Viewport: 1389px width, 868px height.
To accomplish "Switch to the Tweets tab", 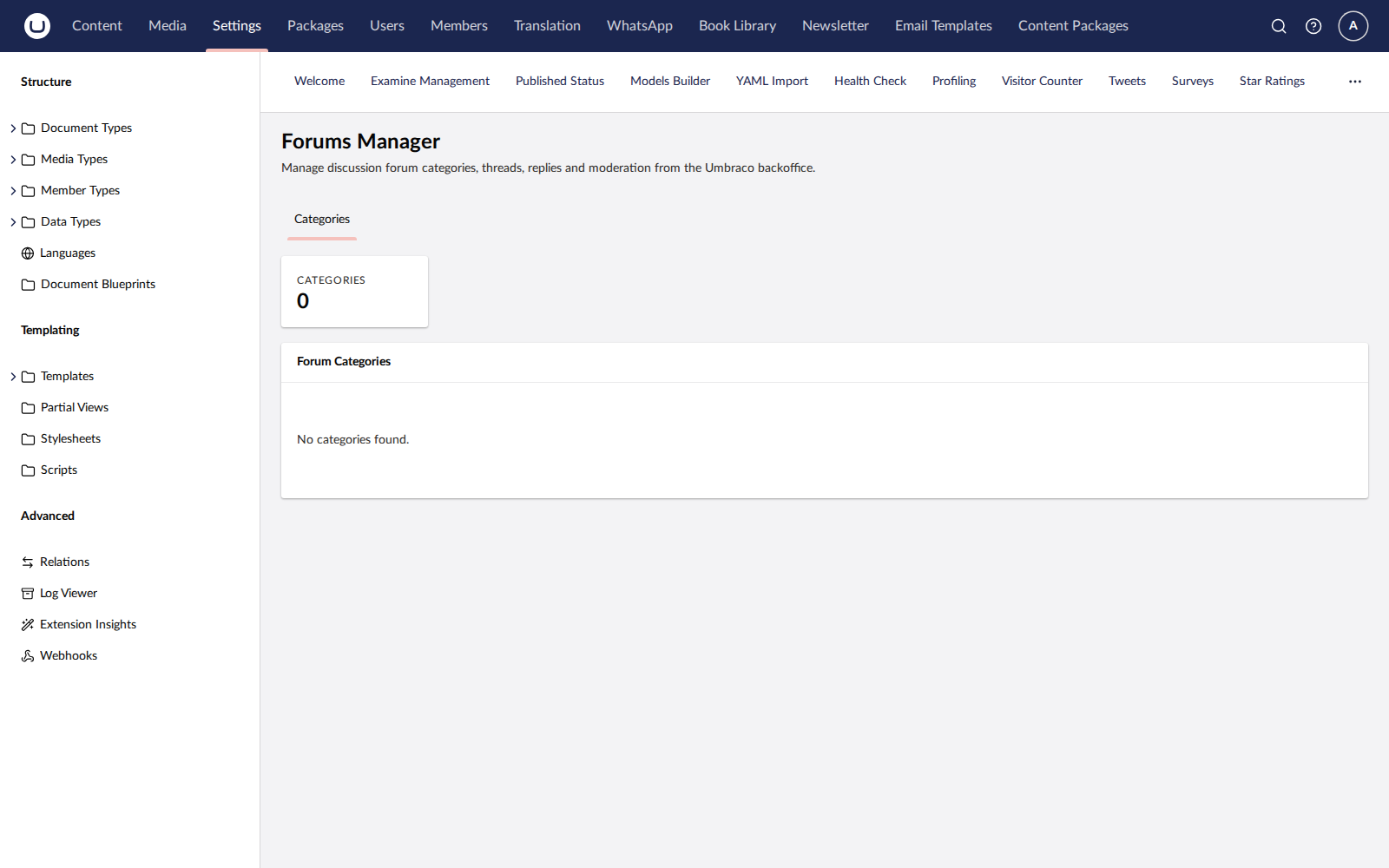I will coord(1127,82).
